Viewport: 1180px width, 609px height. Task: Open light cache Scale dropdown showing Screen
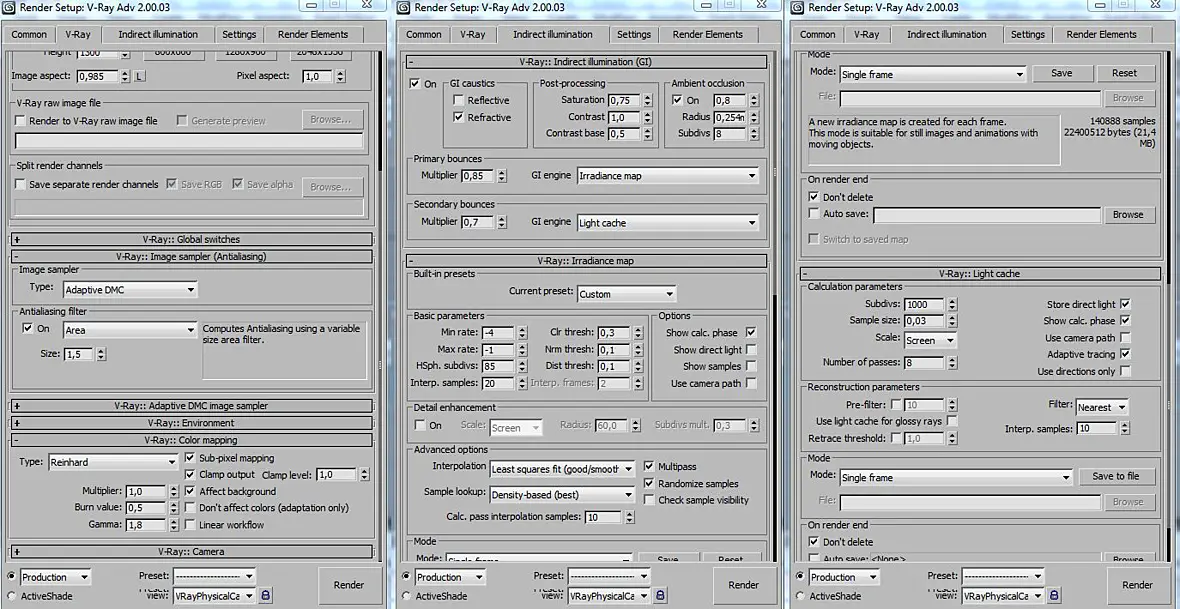(929, 340)
